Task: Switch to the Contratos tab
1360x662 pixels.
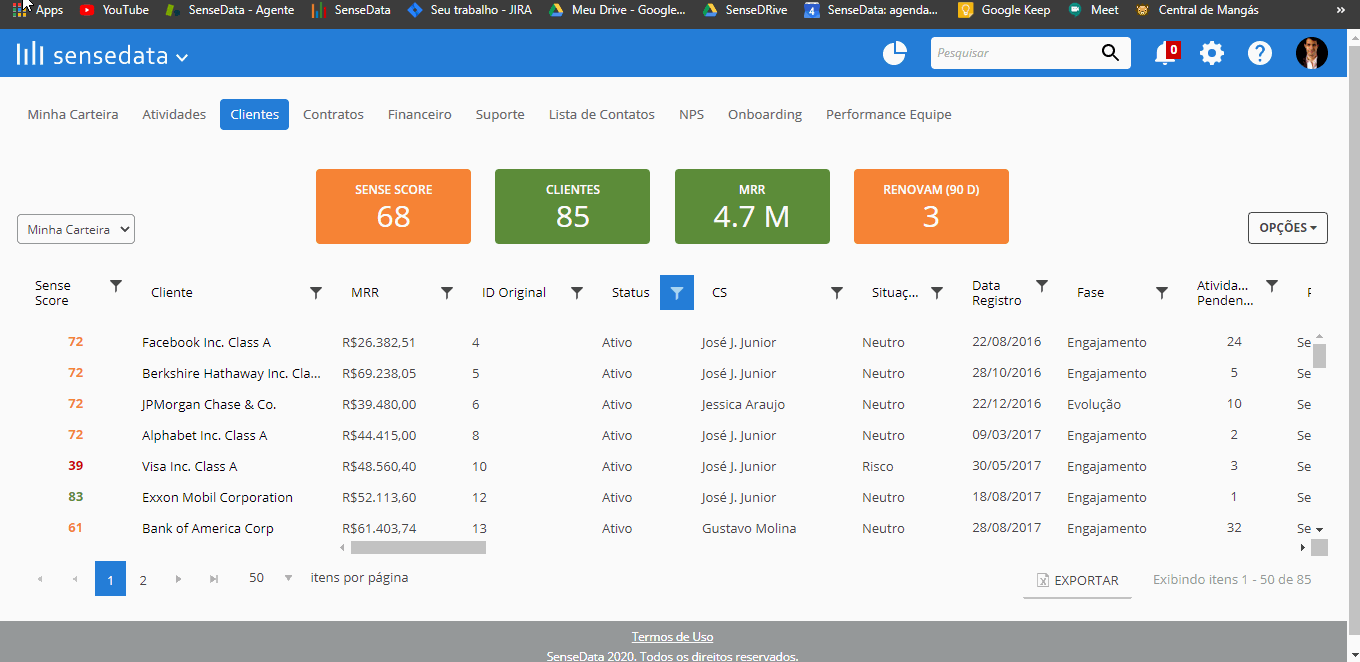Action: pyautogui.click(x=333, y=115)
